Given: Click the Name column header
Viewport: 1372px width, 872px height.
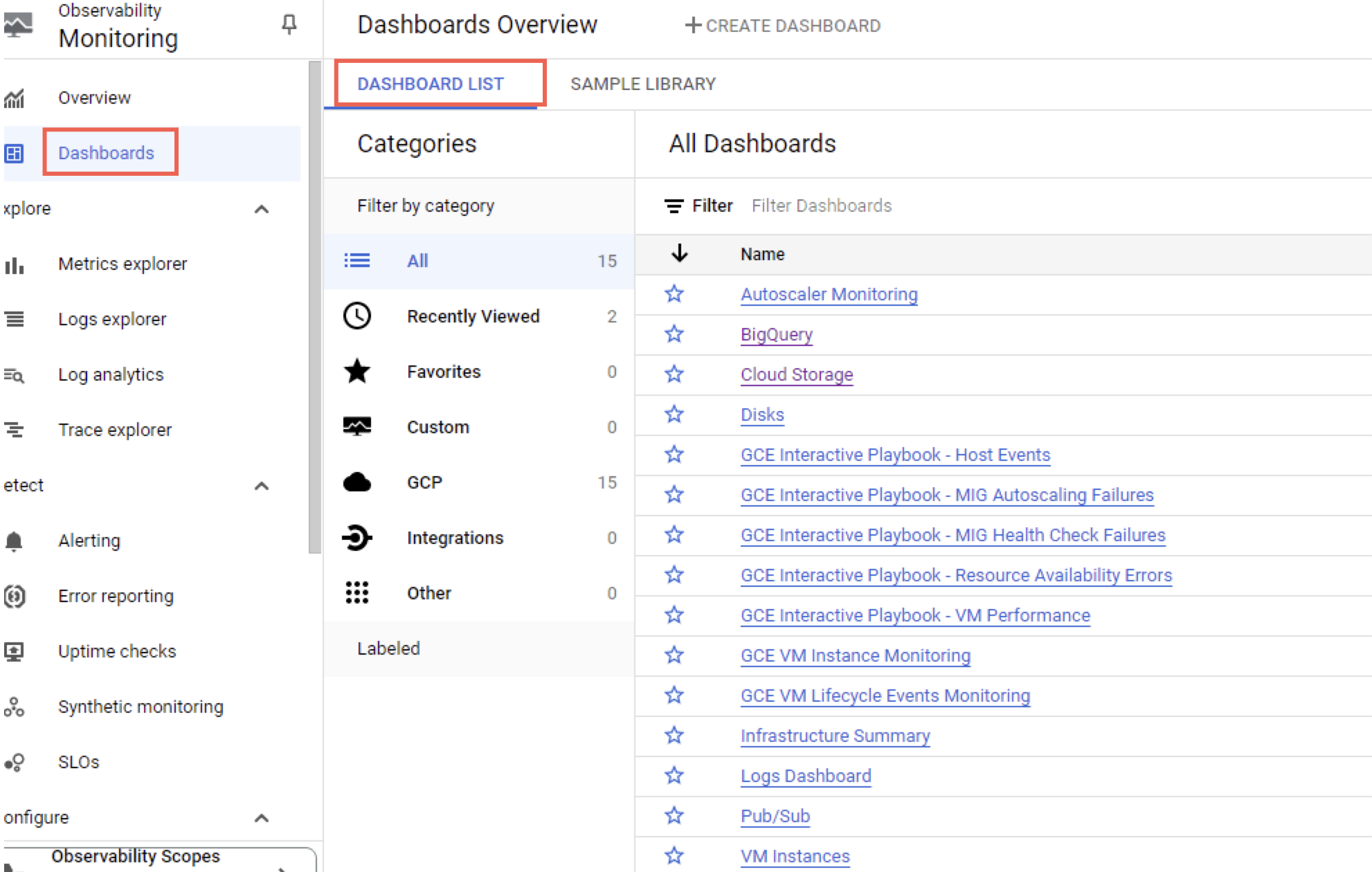Looking at the screenshot, I should point(762,254).
